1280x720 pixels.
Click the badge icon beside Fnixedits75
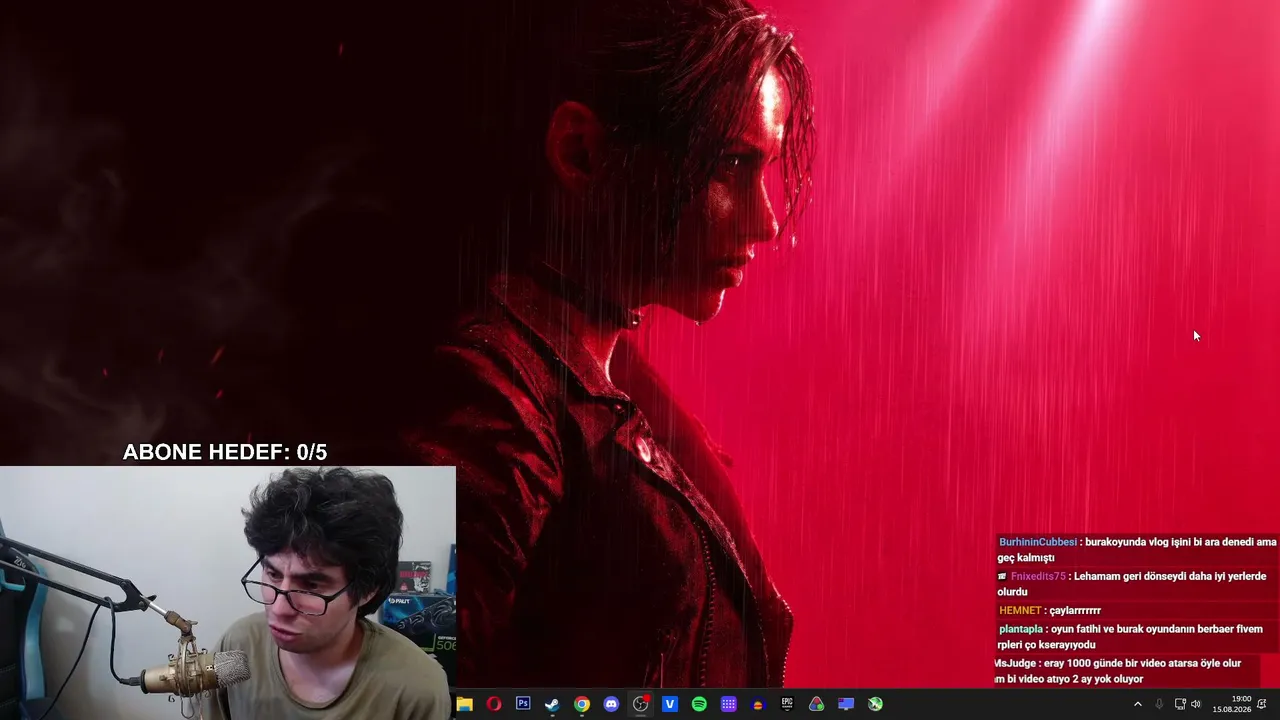point(1002,576)
